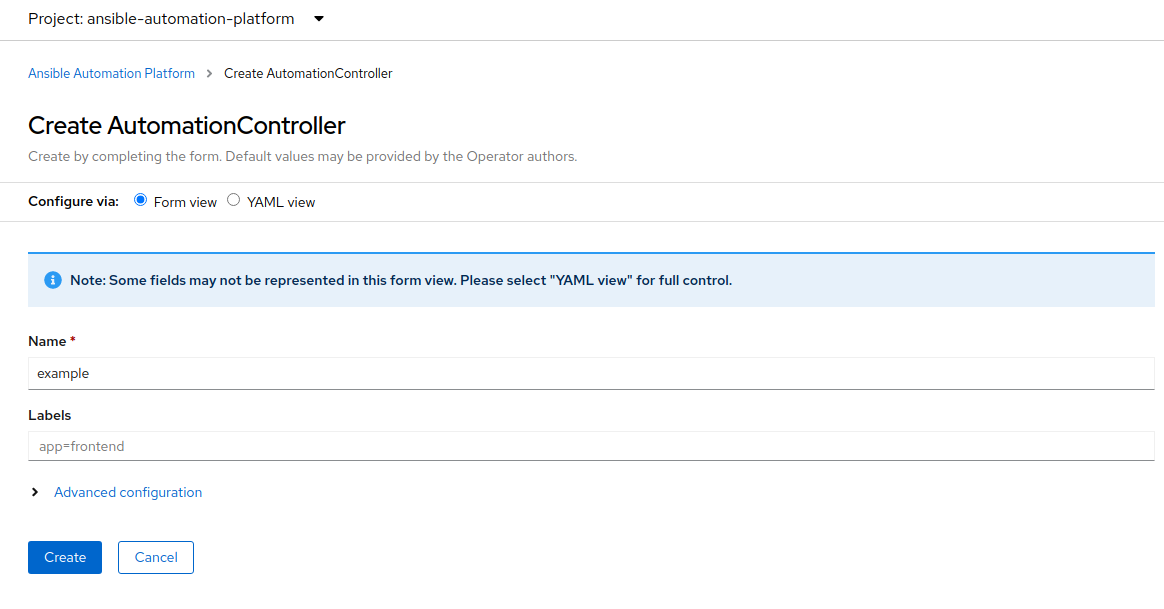This screenshot has width=1164, height=609.
Task: Click the Labels field with app=frontend placeholder
Action: coord(591,446)
